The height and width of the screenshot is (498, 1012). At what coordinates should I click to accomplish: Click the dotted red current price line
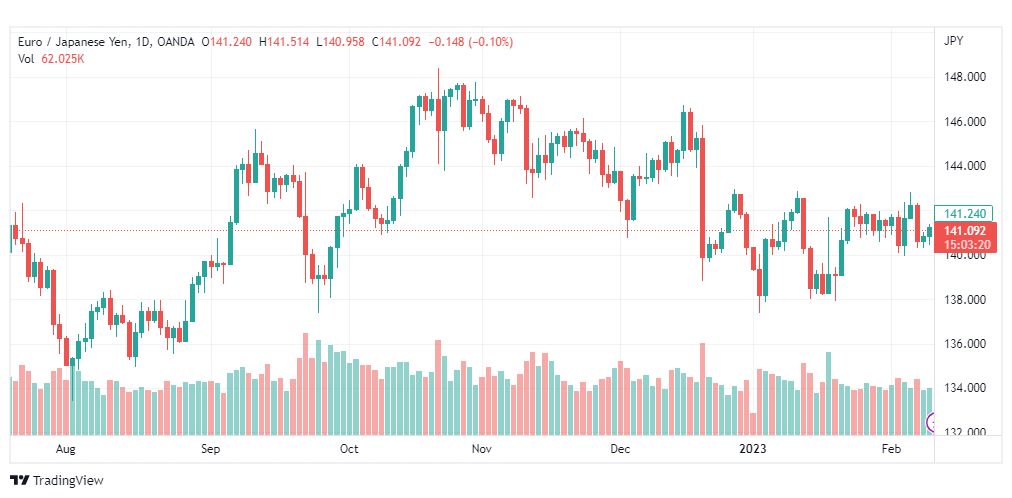click(471, 230)
